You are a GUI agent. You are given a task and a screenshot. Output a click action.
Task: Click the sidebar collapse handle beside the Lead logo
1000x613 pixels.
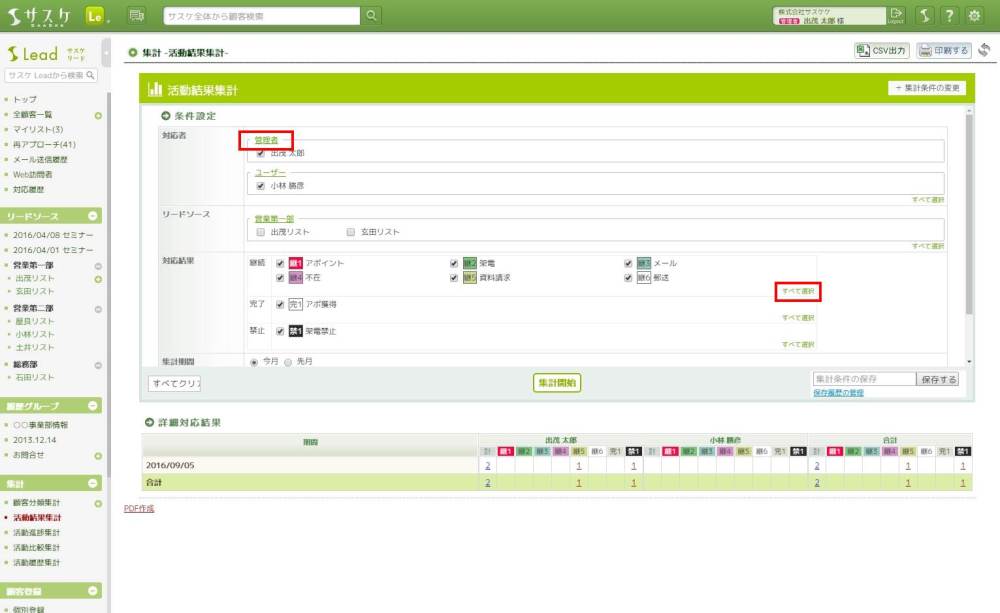106,54
